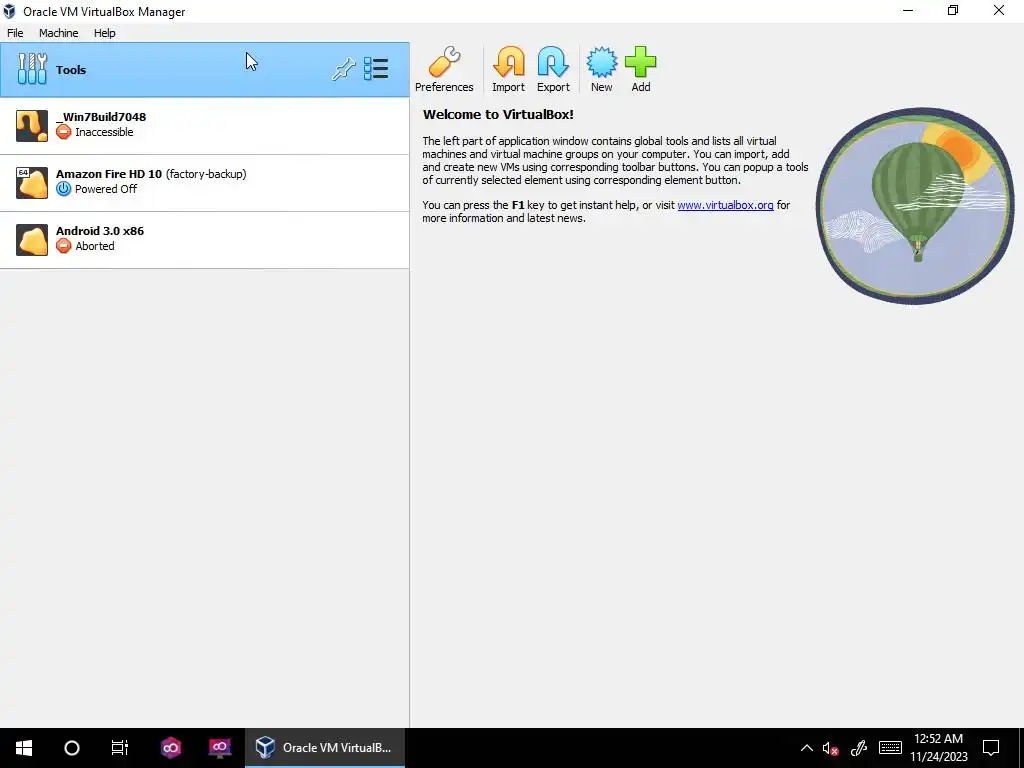Pin the Tools pane with pushpin icon

pos(344,69)
